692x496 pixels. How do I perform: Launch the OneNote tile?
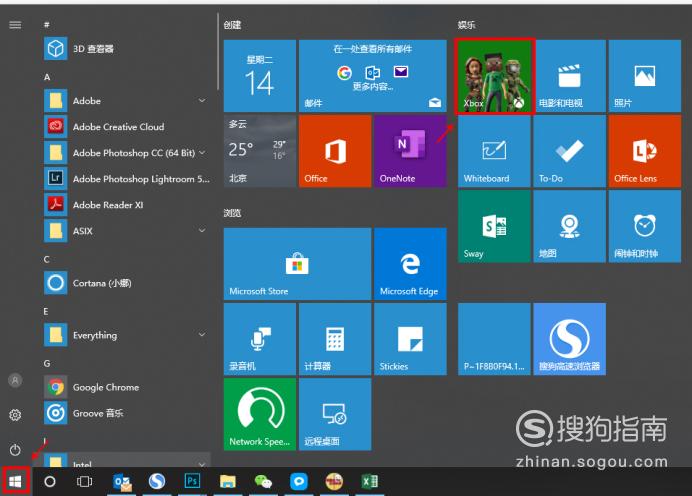(410, 151)
